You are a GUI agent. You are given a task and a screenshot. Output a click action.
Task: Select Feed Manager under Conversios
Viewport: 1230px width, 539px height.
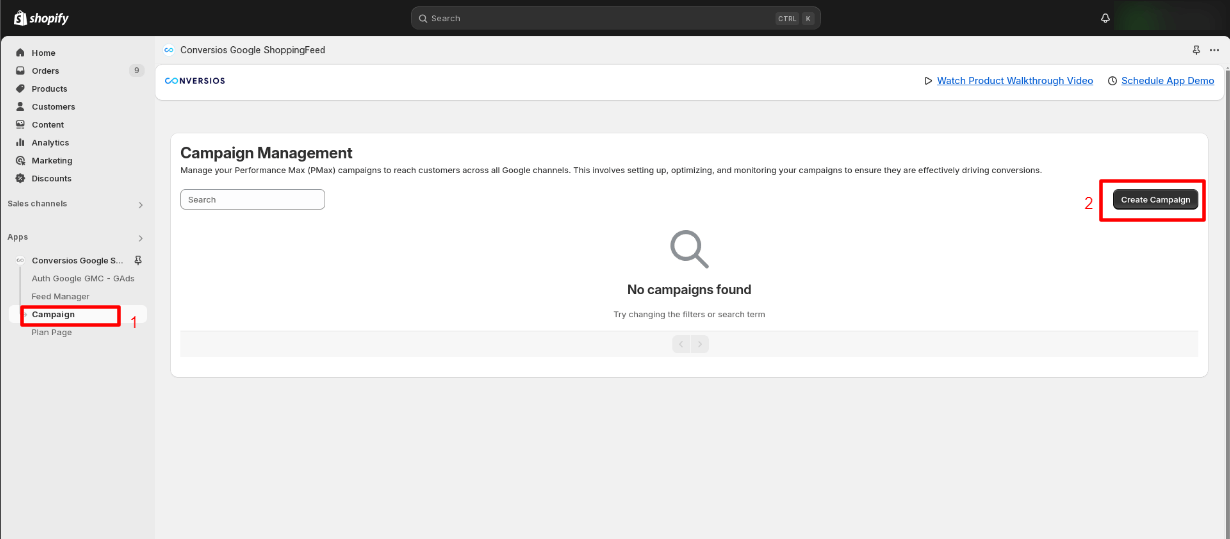60,297
